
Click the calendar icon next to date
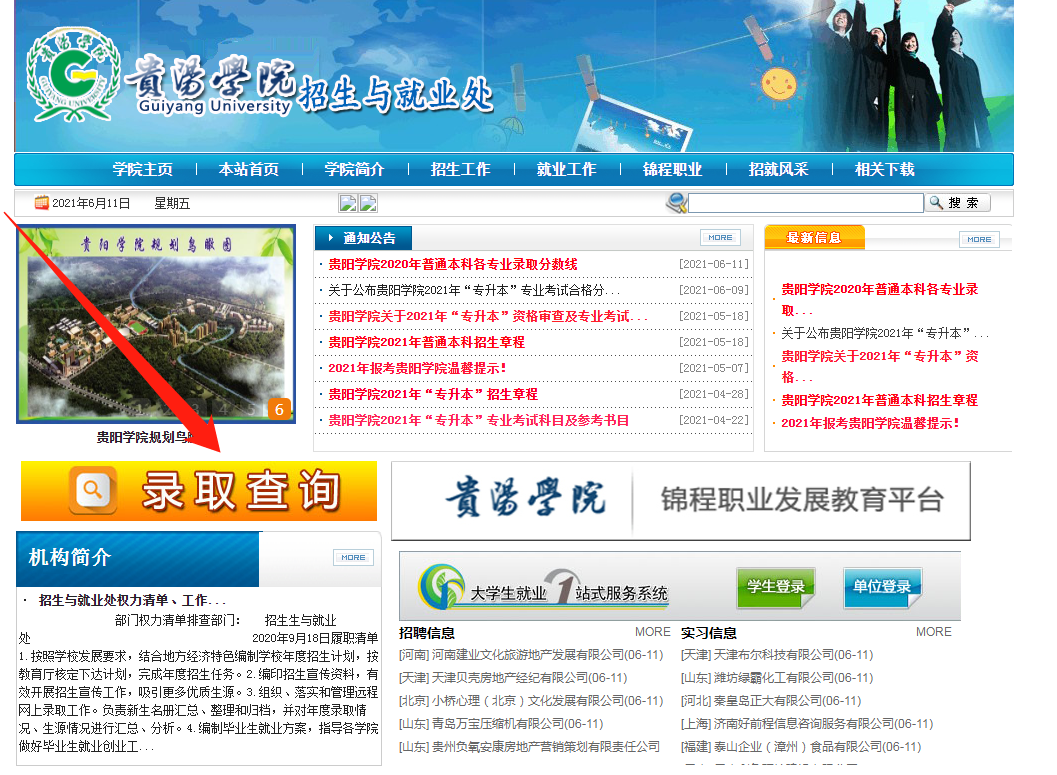[42, 203]
